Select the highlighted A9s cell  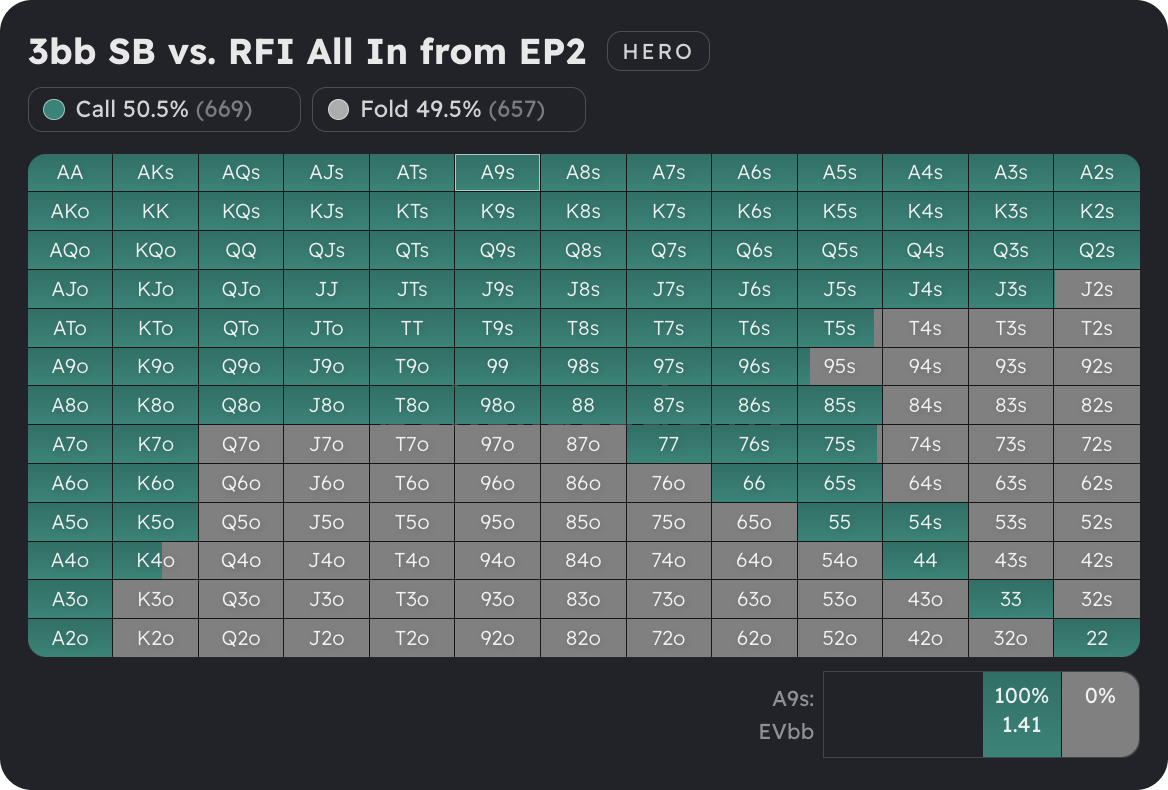click(497, 172)
